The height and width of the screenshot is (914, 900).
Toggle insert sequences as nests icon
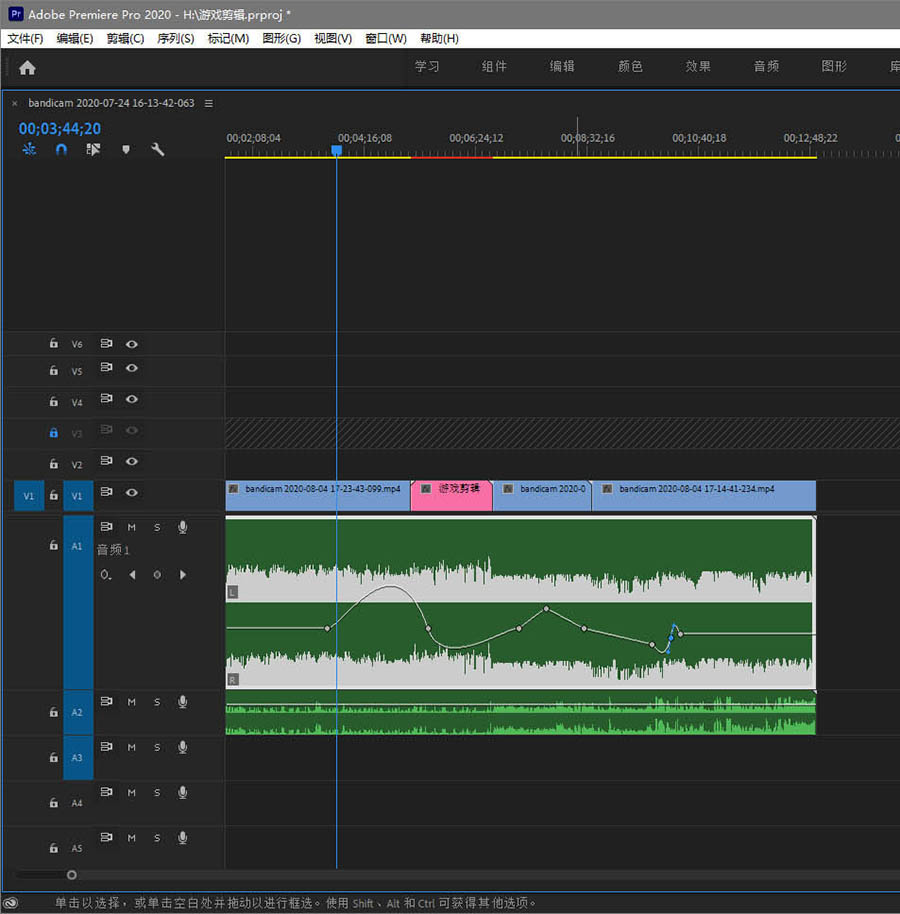pyautogui.click(x=29, y=149)
